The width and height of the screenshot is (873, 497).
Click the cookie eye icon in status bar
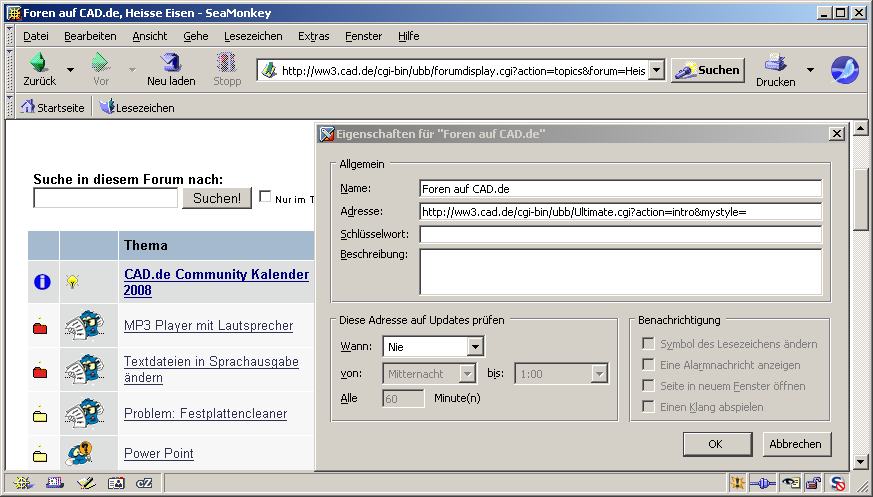click(791, 483)
